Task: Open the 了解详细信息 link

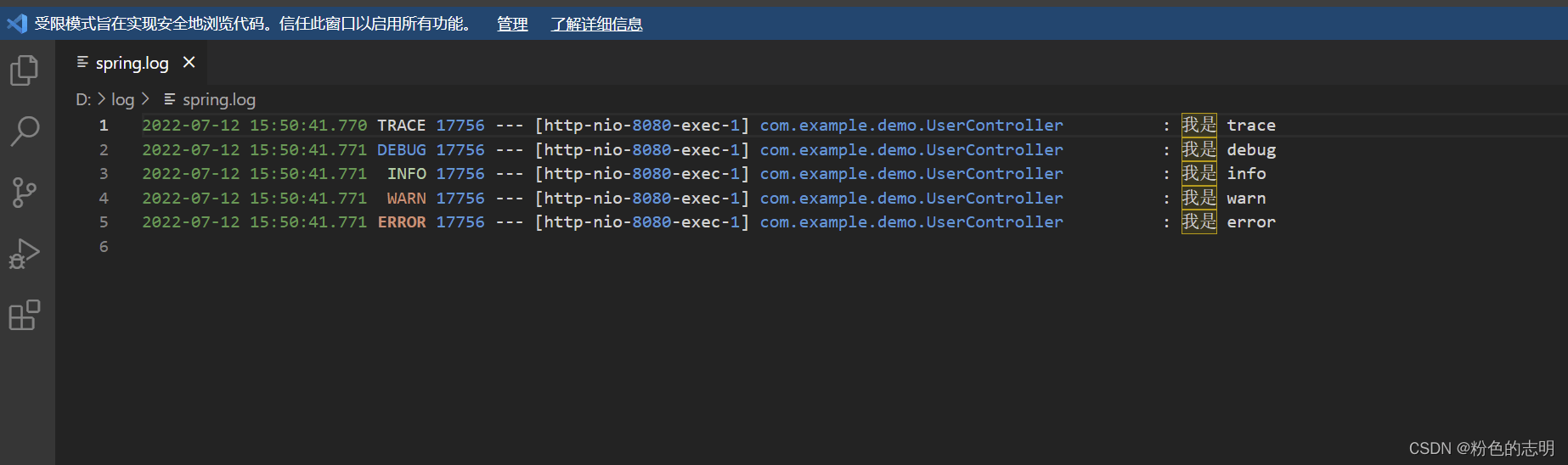Action: [x=596, y=25]
